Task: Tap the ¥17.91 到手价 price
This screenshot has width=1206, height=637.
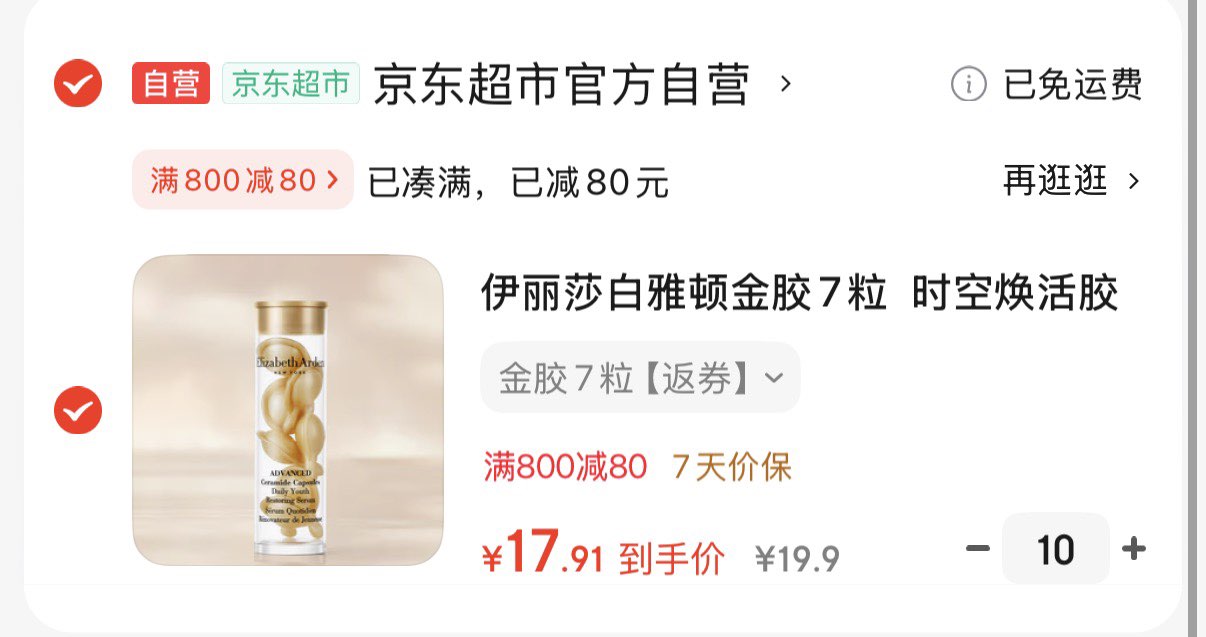Action: coord(603,553)
